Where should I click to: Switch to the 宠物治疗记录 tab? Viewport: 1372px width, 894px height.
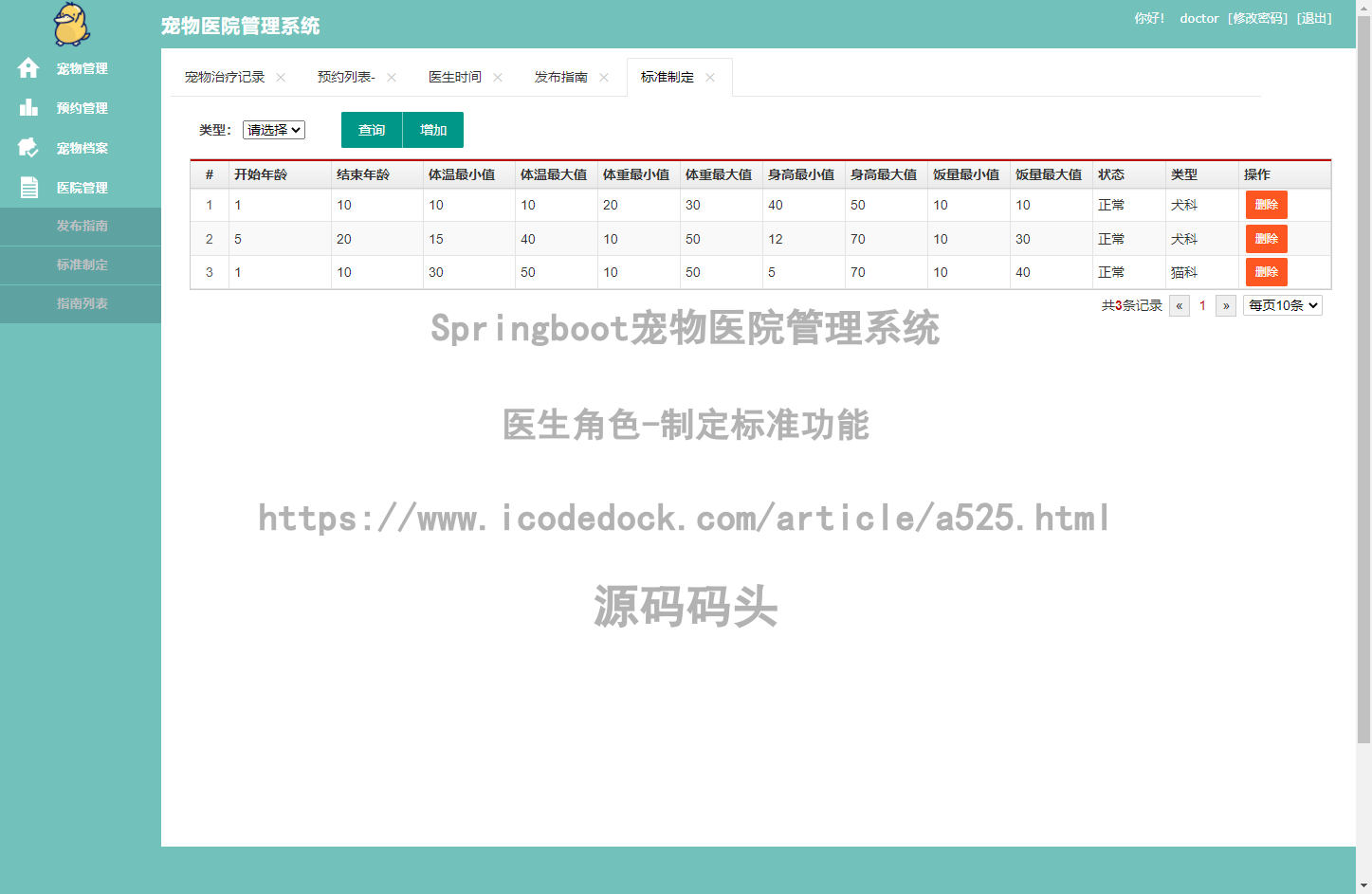click(225, 78)
